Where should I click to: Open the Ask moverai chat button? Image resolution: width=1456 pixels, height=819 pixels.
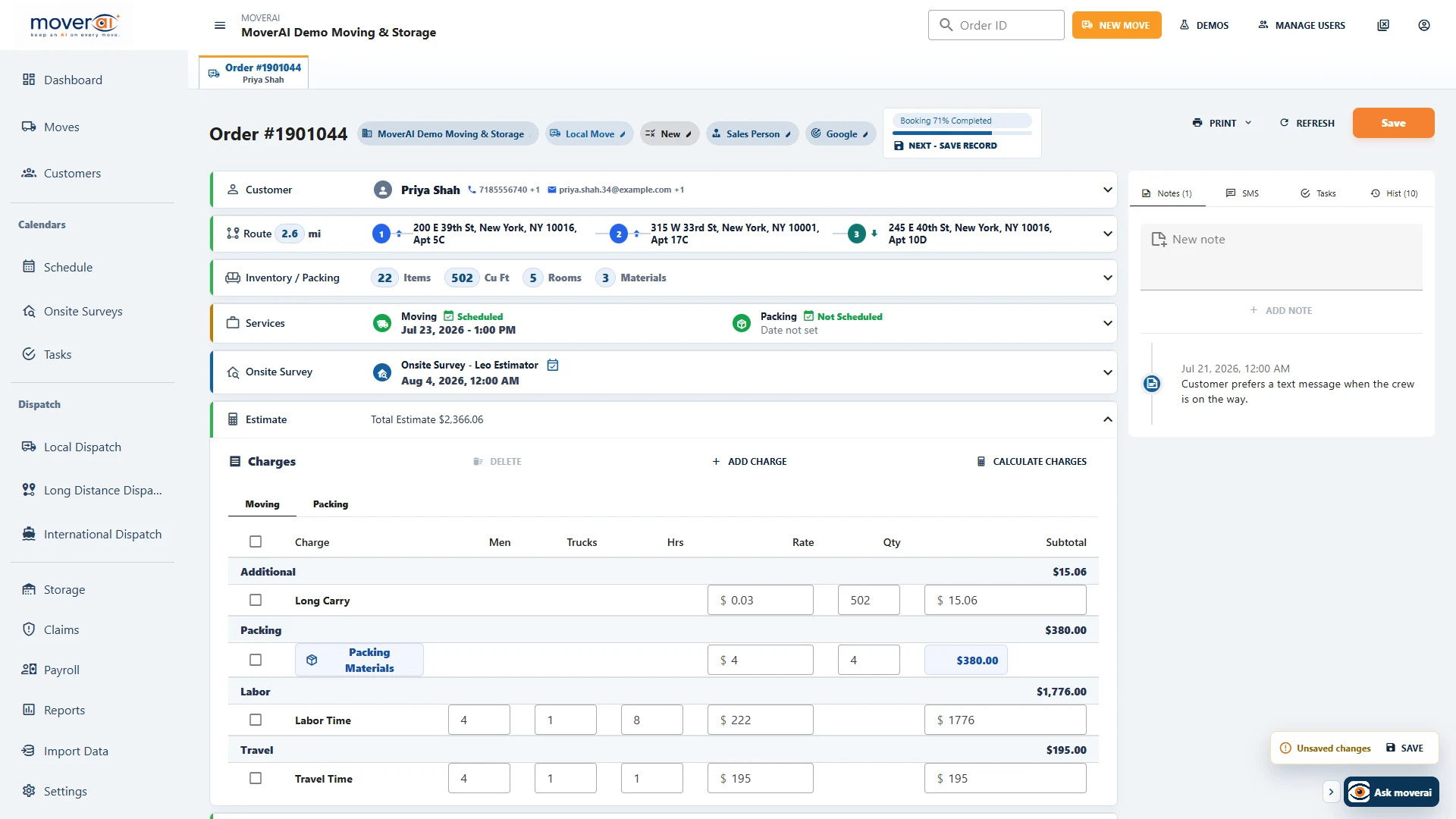click(x=1392, y=792)
